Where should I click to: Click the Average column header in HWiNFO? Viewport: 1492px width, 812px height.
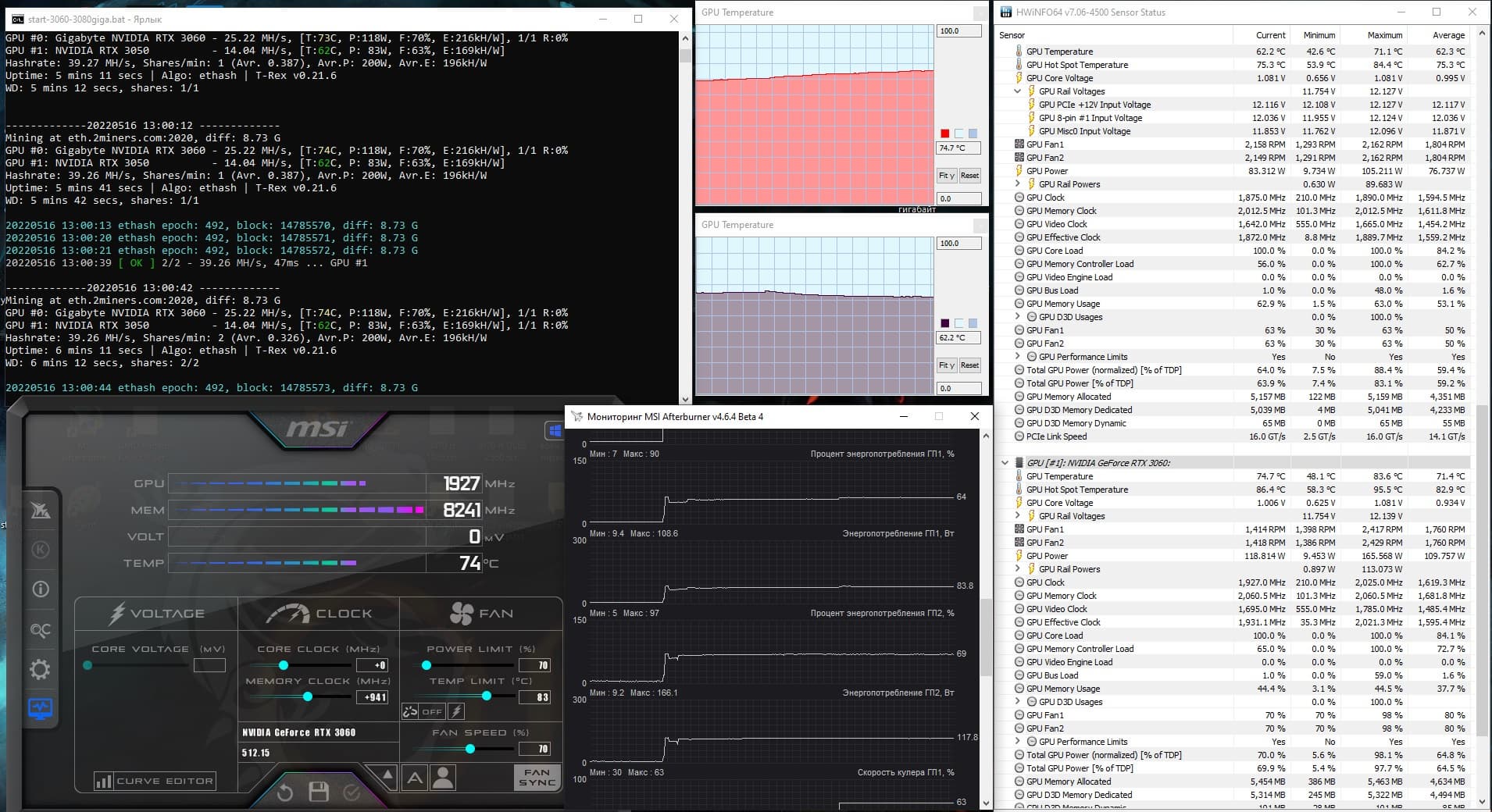tap(1448, 35)
